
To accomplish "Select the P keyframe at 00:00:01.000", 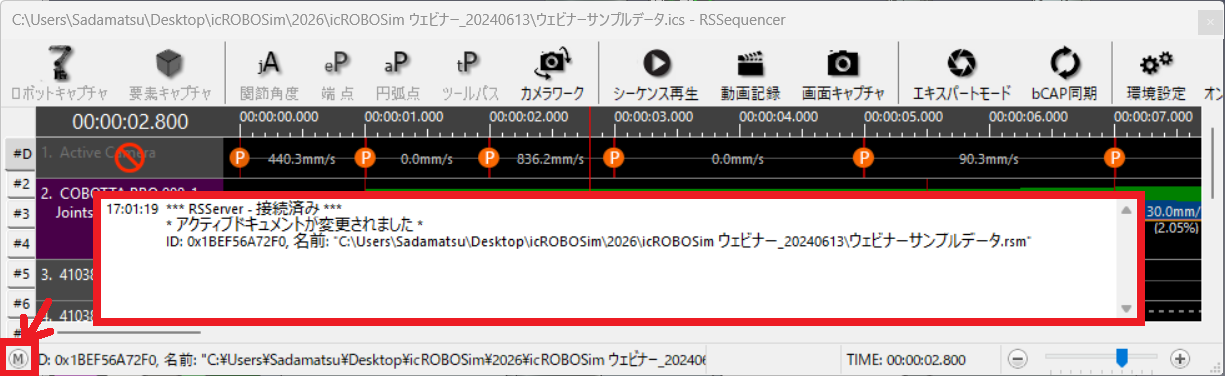I will pos(365,158).
